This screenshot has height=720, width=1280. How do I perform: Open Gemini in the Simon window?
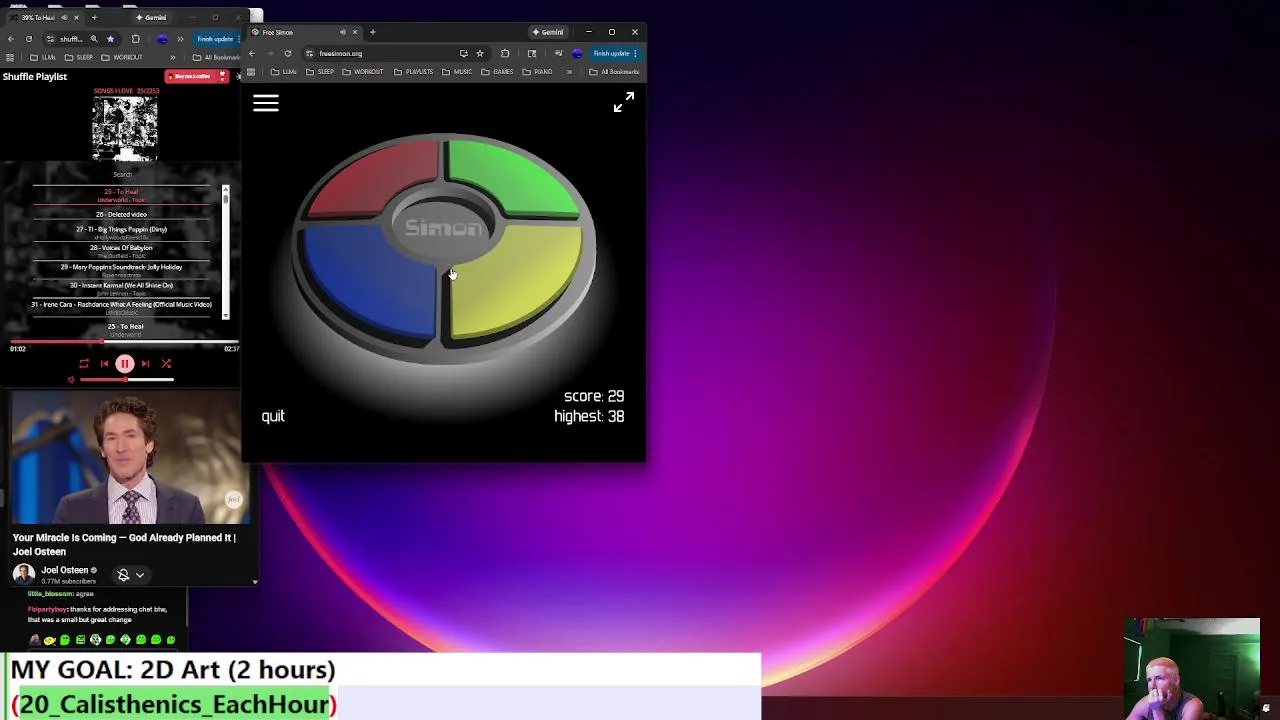tap(548, 32)
